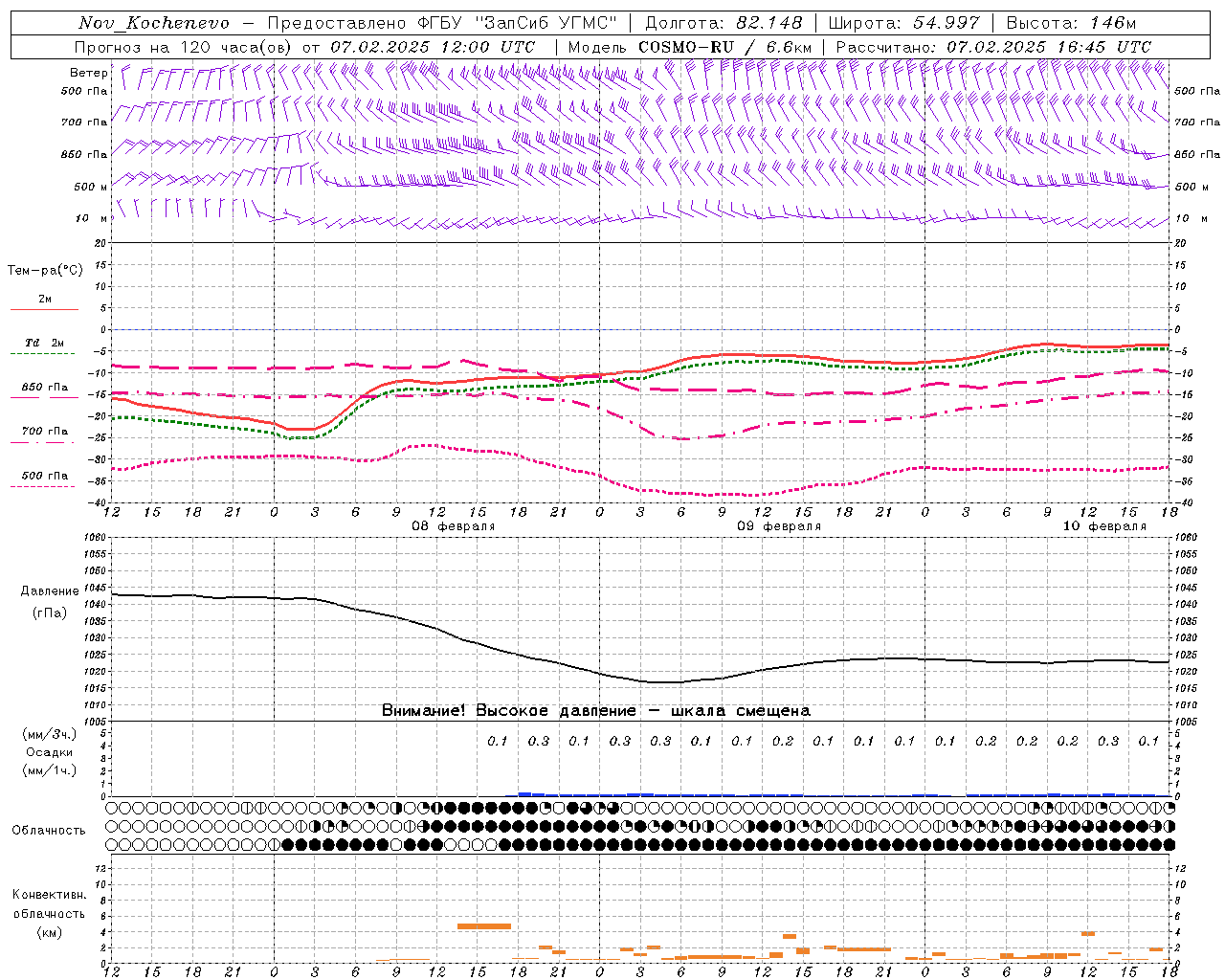Select 'Прогноз на 120 часа(ов)' forecast text
The height and width of the screenshot is (980, 1225).
coord(184,47)
